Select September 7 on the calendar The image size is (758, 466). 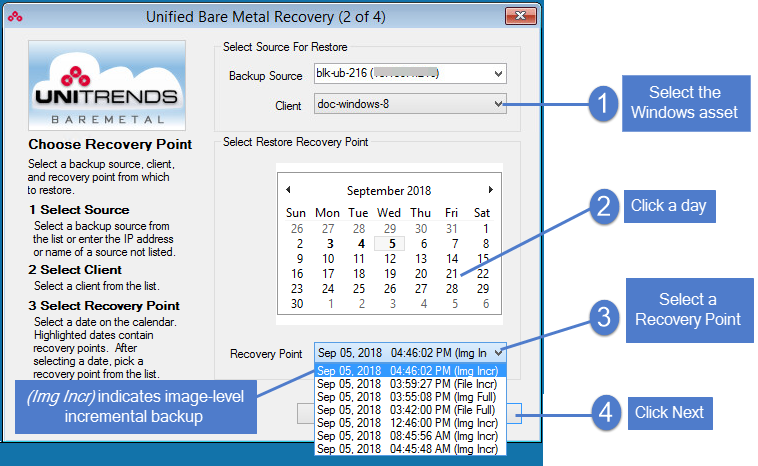tap(454, 244)
